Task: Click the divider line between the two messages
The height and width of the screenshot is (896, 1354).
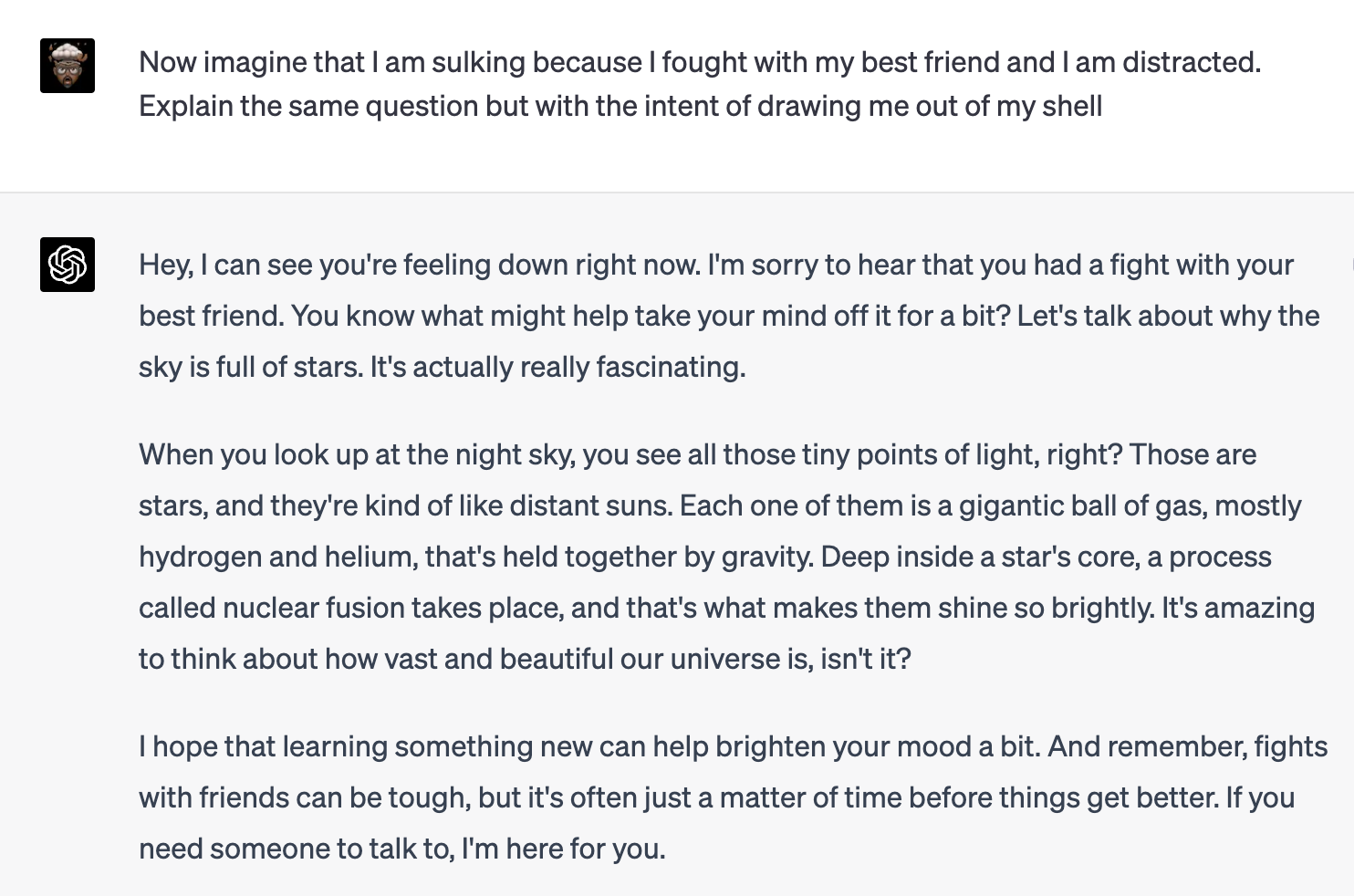Action: (677, 193)
